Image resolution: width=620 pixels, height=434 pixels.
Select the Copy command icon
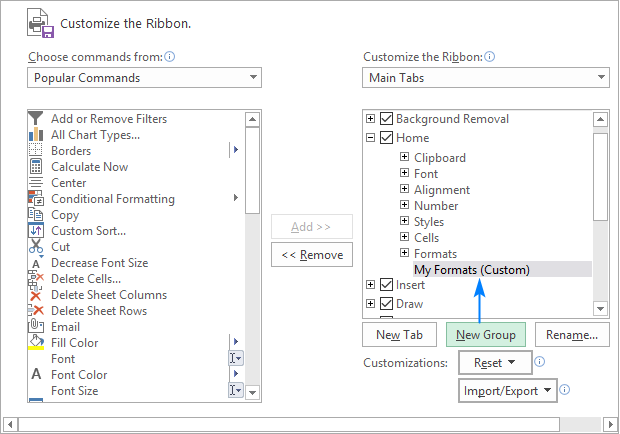click(x=36, y=215)
